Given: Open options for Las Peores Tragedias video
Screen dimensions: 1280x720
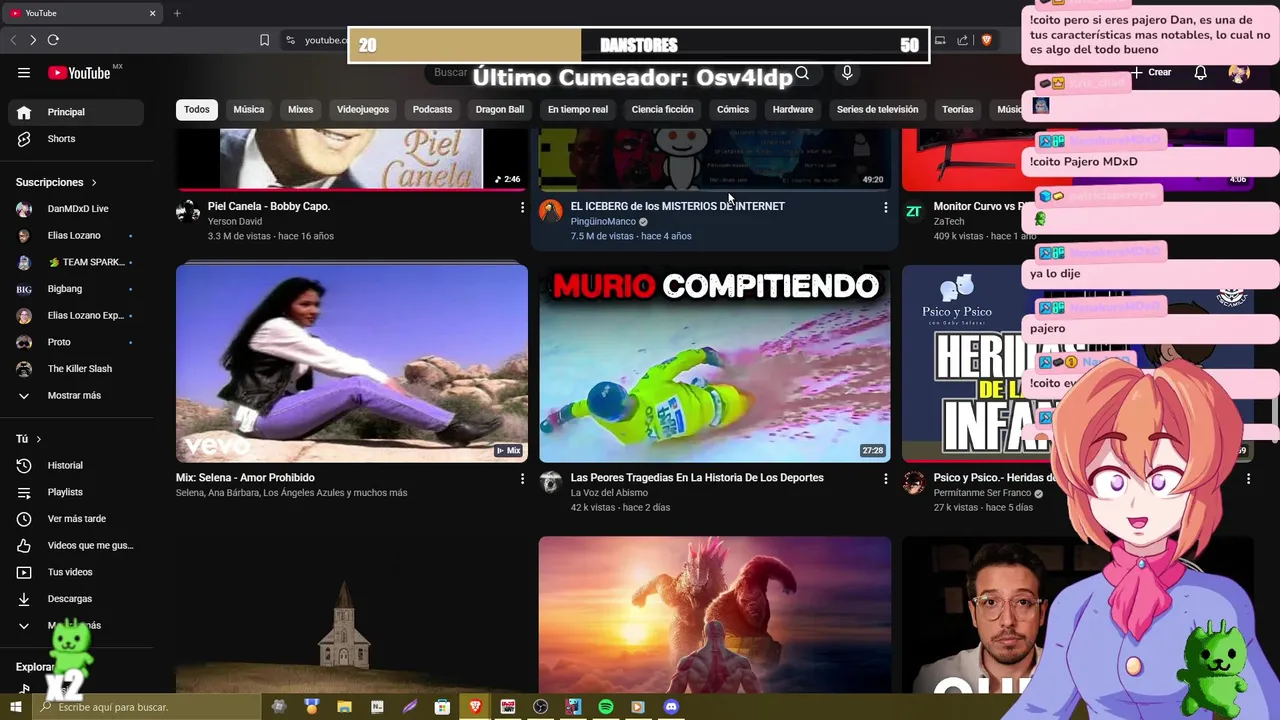Looking at the screenshot, I should (x=885, y=479).
